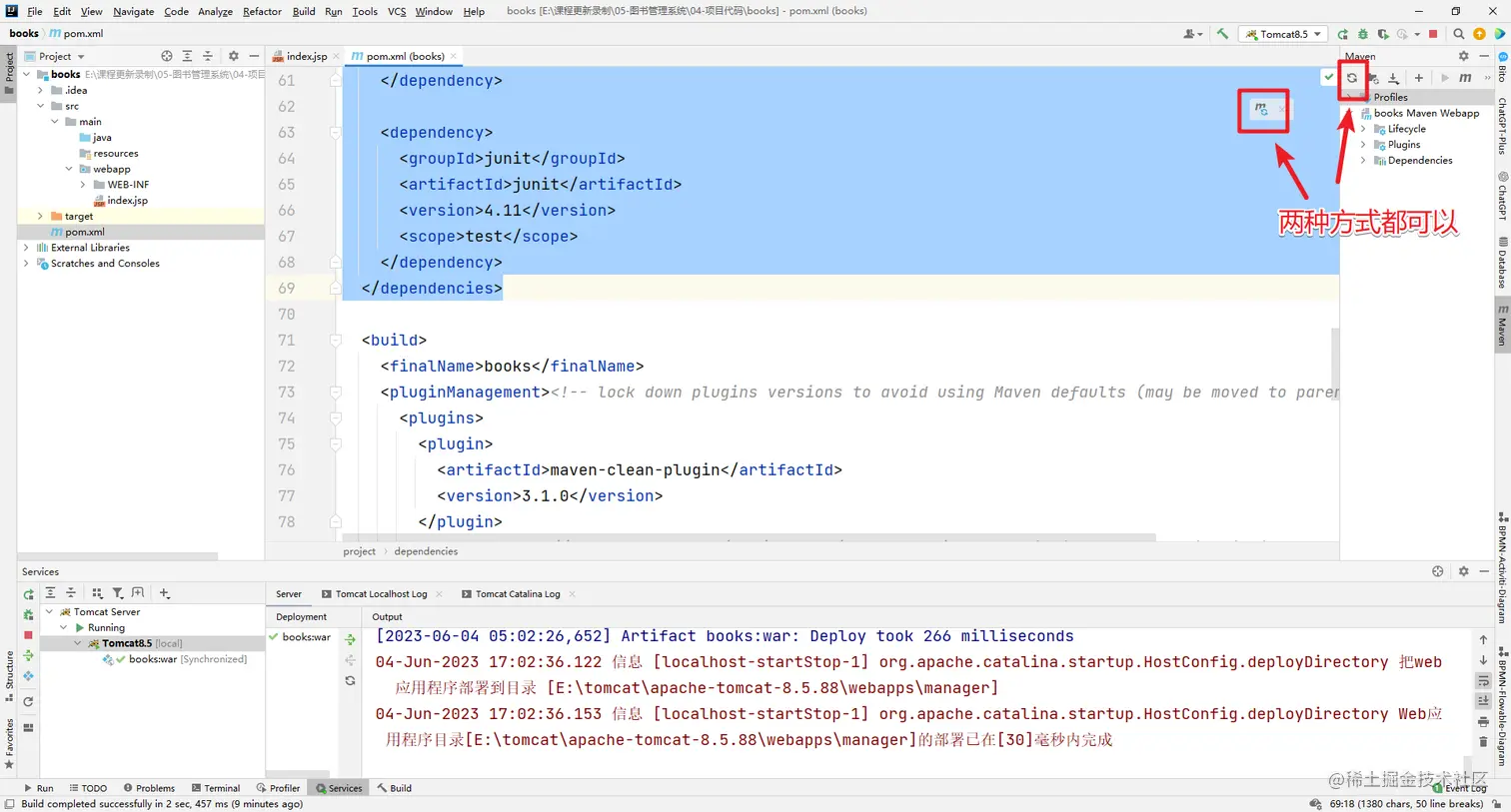
Task: Click the orange update arrow icon
Action: [x=1479, y=34]
